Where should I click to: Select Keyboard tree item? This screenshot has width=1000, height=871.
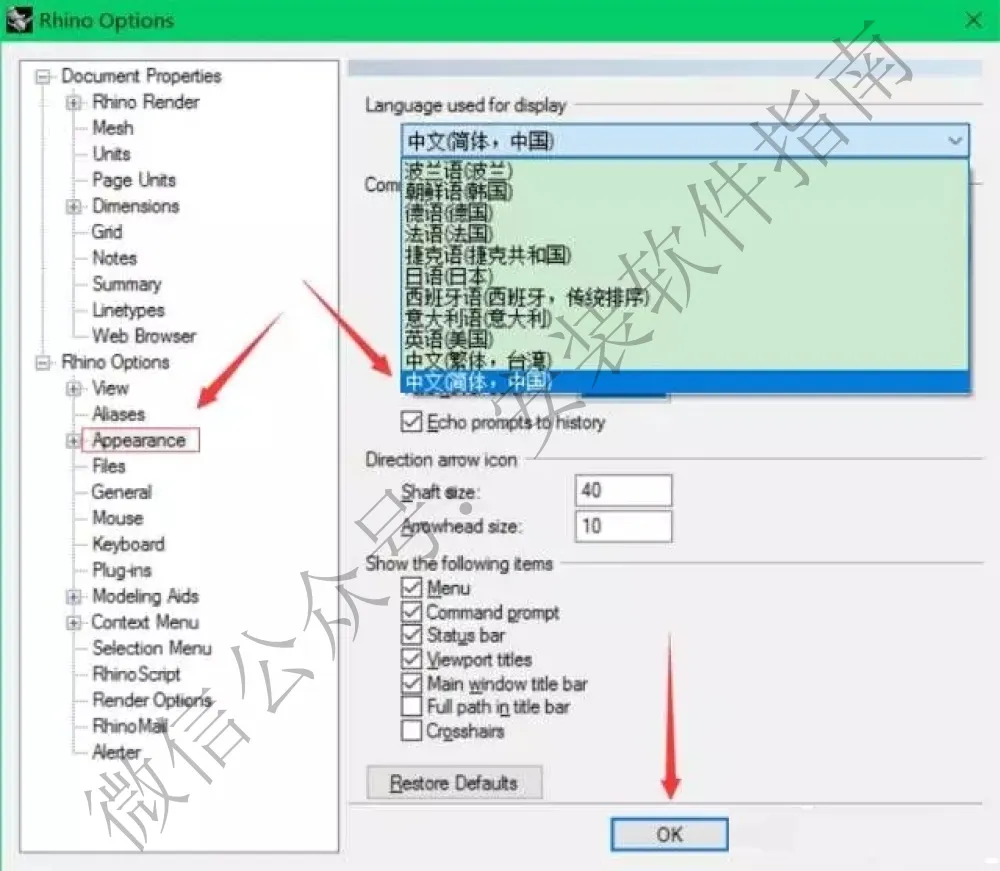[129, 545]
